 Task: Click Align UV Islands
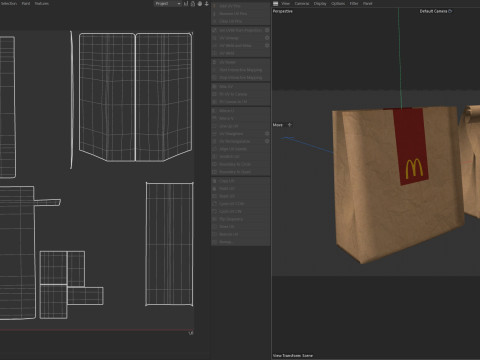241,149
